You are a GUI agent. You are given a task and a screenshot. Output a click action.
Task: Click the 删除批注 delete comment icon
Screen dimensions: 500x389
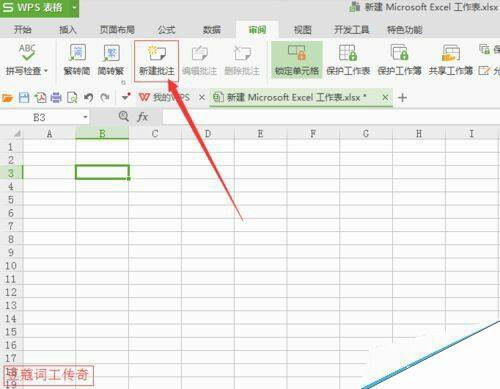tap(242, 53)
